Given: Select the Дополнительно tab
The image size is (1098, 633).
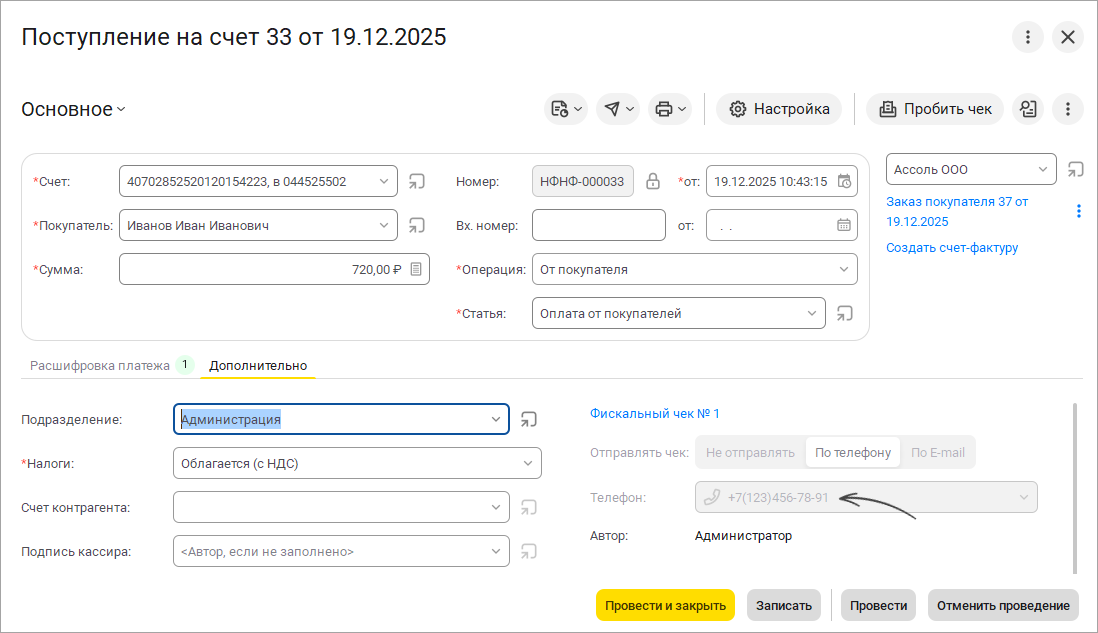Looking at the screenshot, I should (x=258, y=365).
